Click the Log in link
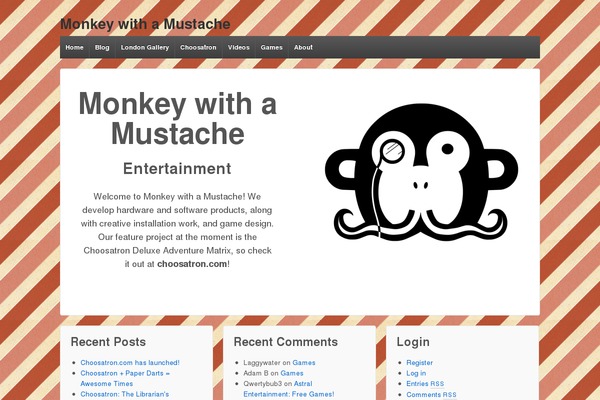This screenshot has height=400, width=600. tap(416, 373)
